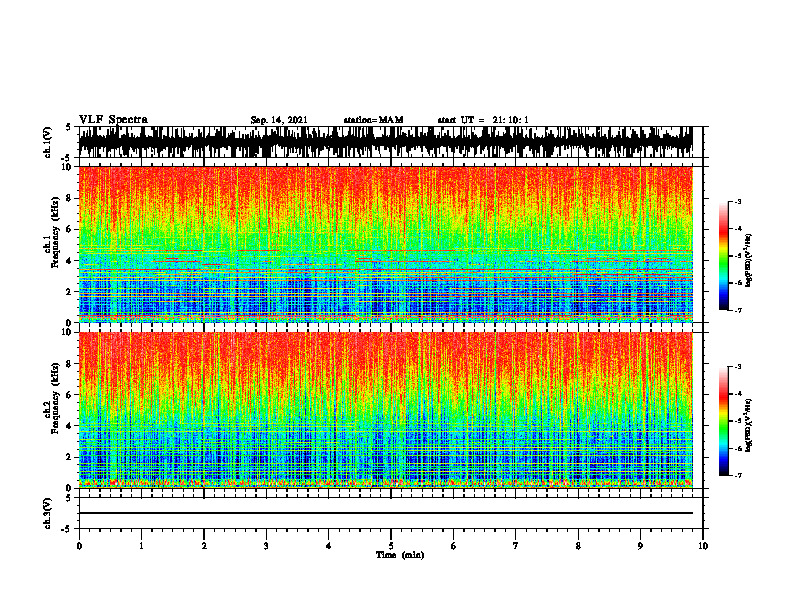Click the 'Time (min)' axis label
This screenshot has width=792, height=612.
(400, 555)
